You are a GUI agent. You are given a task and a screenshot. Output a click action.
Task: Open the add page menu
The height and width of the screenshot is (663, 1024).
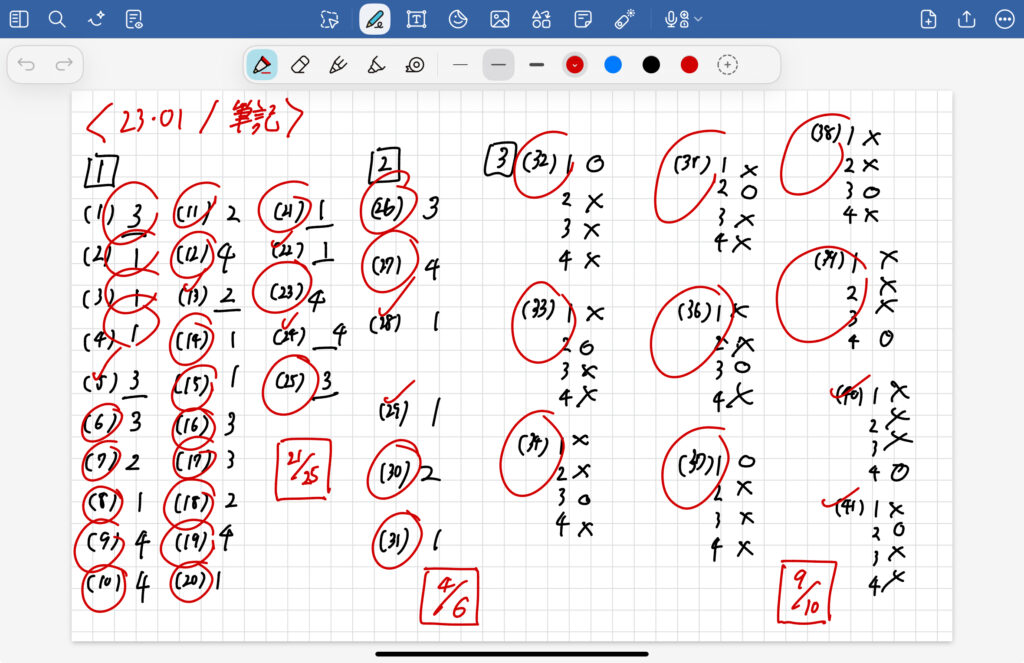928,19
